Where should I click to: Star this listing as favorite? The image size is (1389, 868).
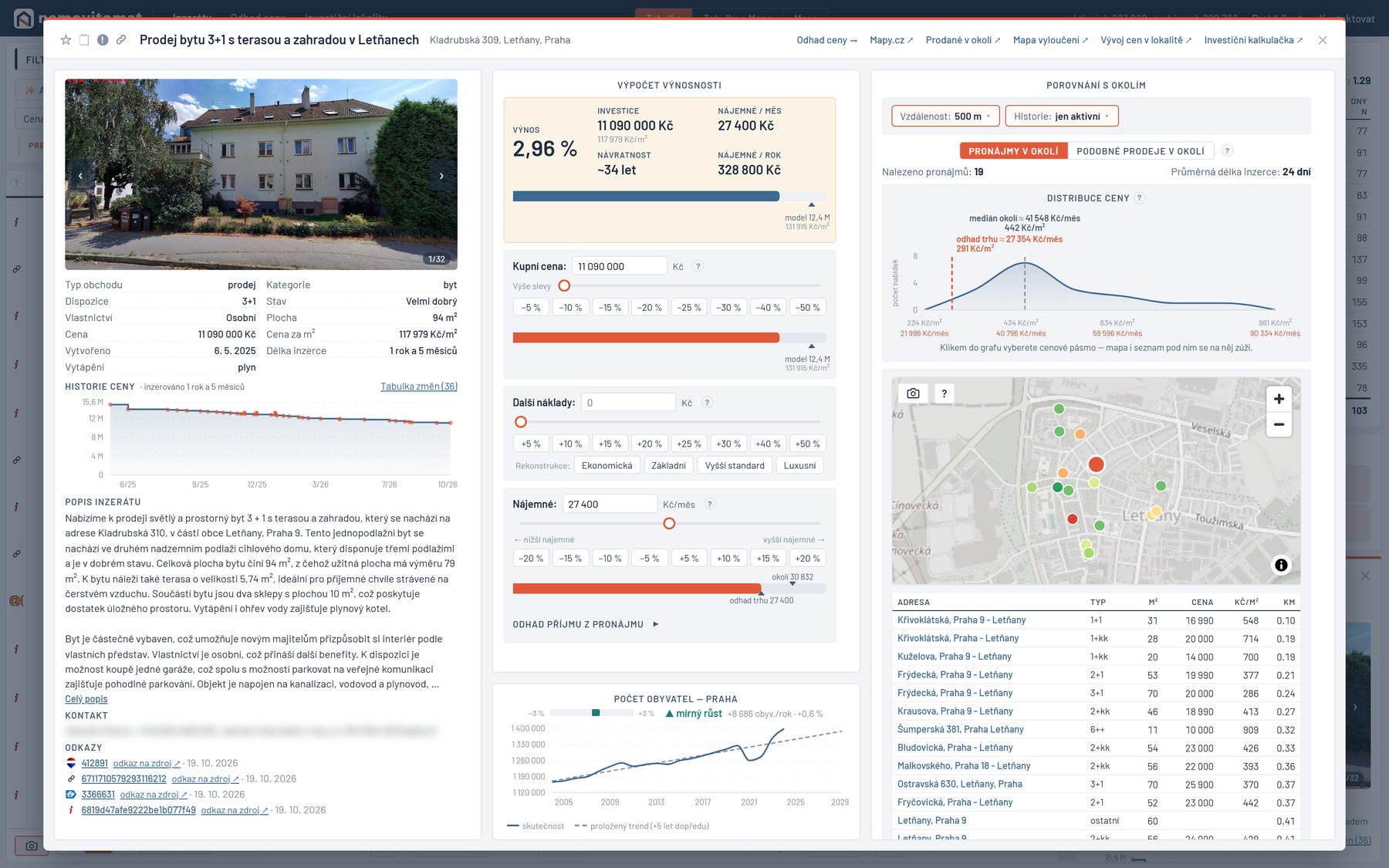tap(66, 40)
